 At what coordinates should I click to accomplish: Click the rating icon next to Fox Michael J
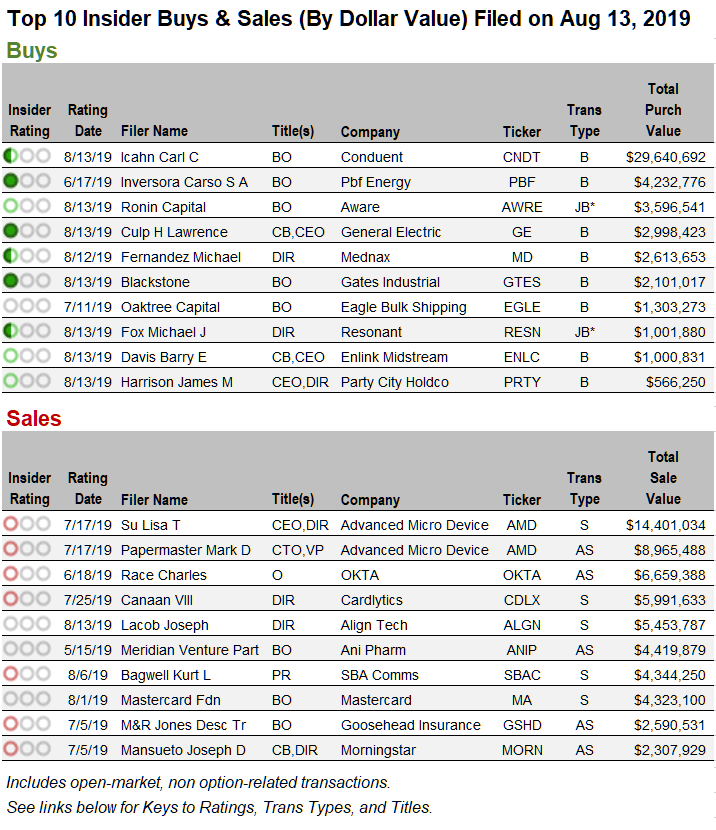27,332
